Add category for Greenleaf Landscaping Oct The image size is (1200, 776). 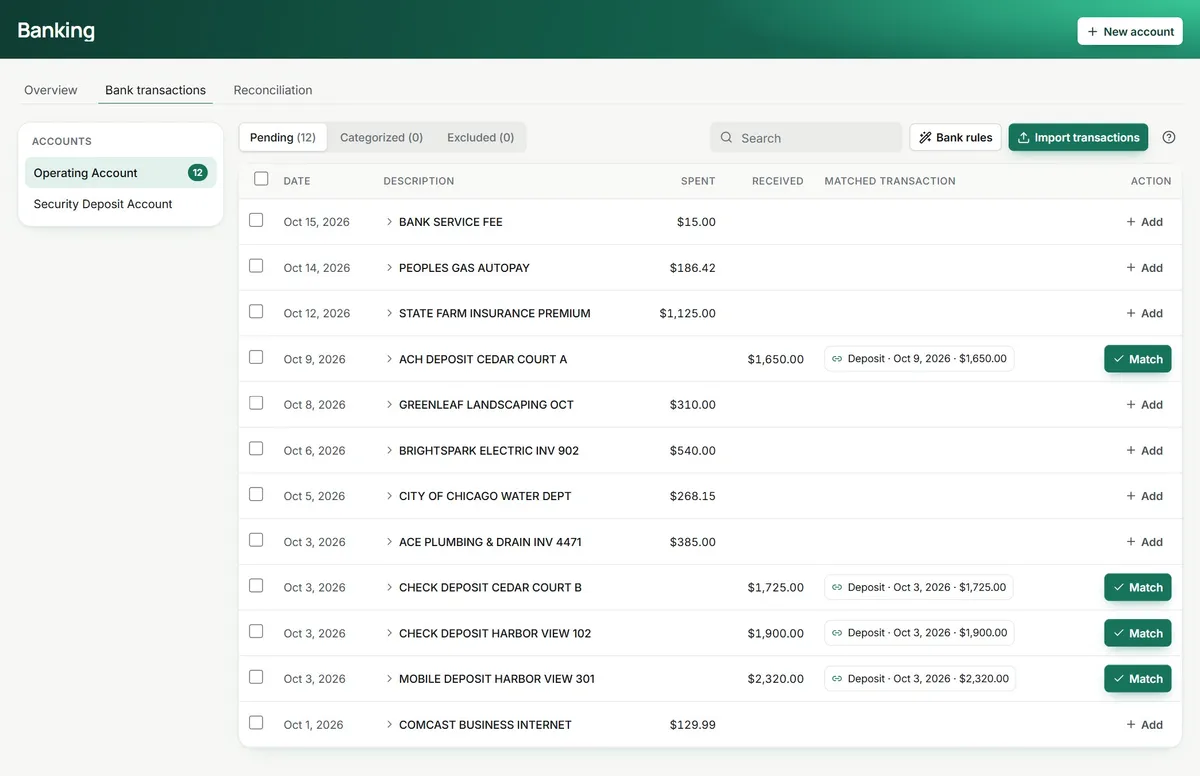coord(1145,405)
